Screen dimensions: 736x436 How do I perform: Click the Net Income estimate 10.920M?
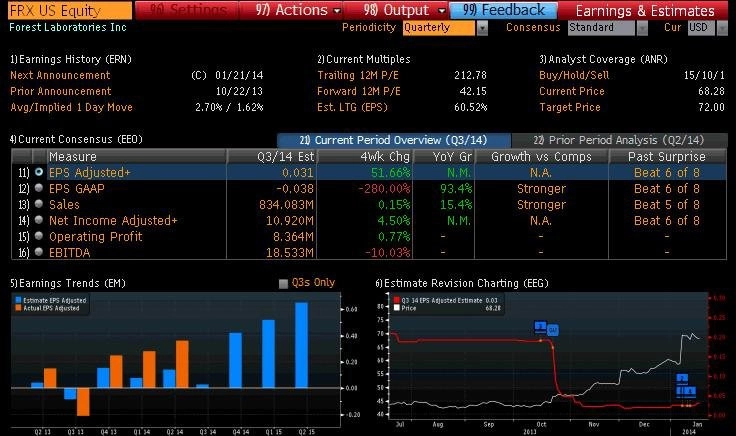click(290, 221)
